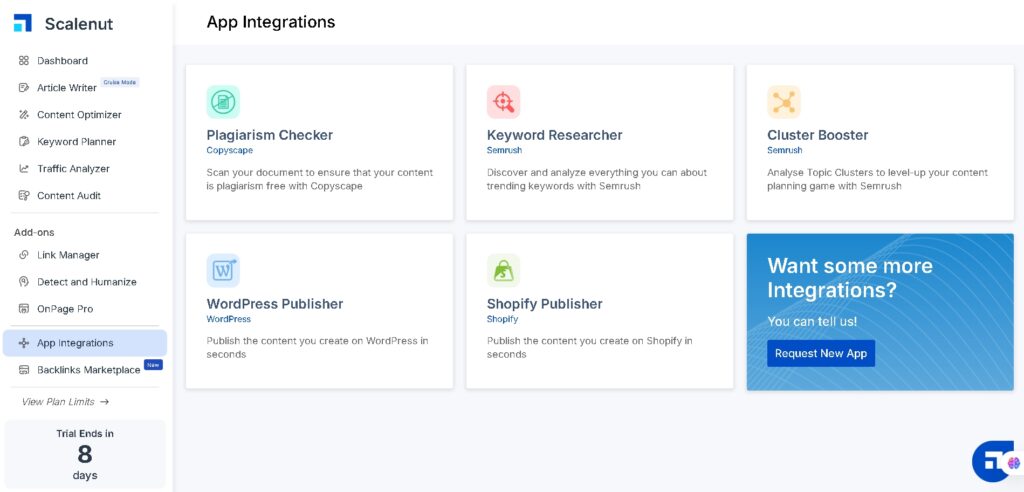Click the Article Writer sidebar icon
This screenshot has width=1024, height=492.
pos(24,88)
